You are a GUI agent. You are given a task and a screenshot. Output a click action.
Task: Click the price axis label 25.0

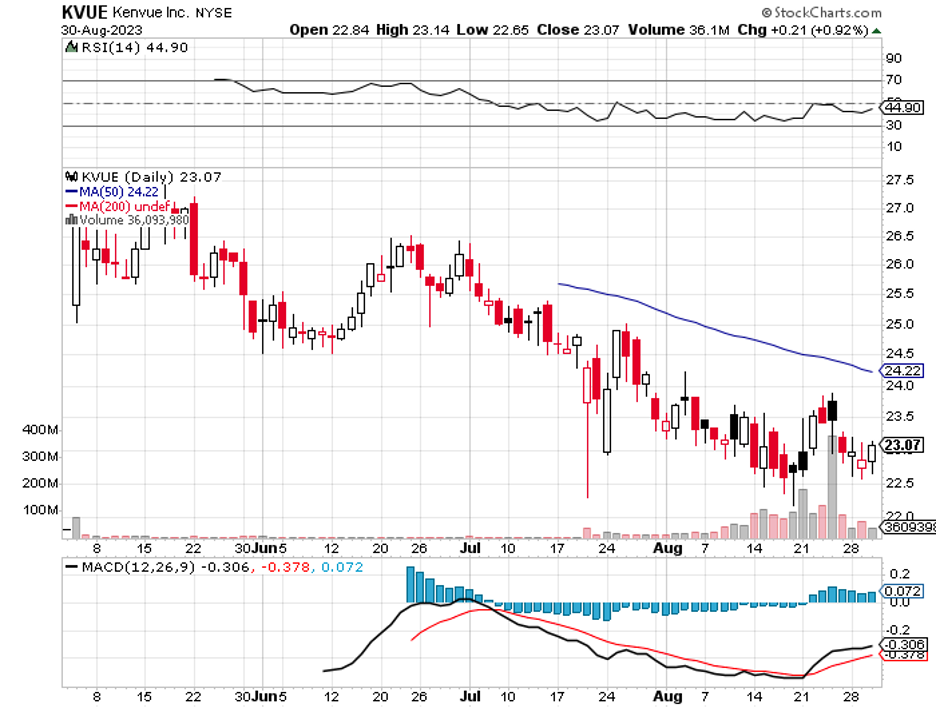point(900,324)
